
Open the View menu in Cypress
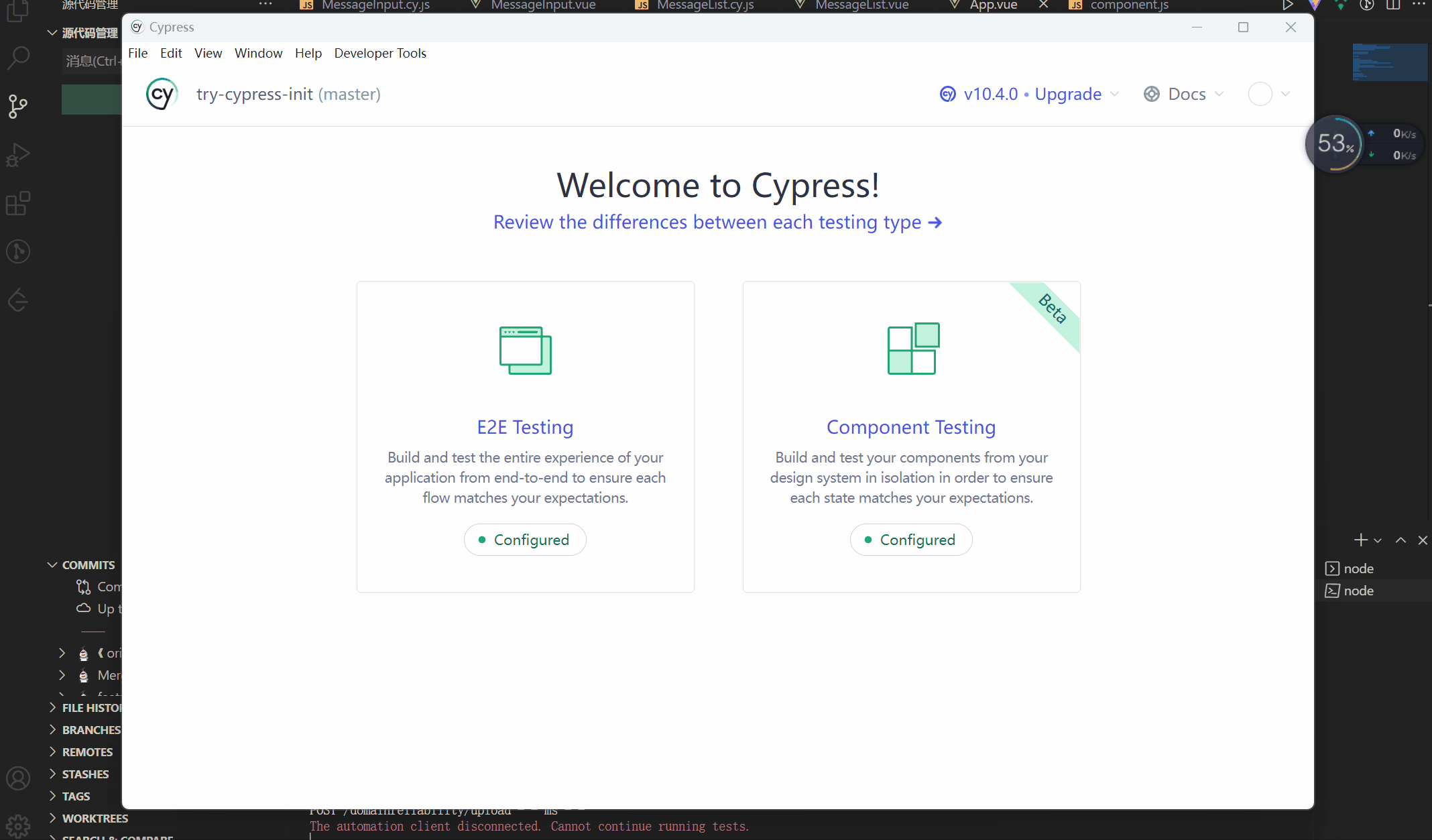(x=208, y=53)
